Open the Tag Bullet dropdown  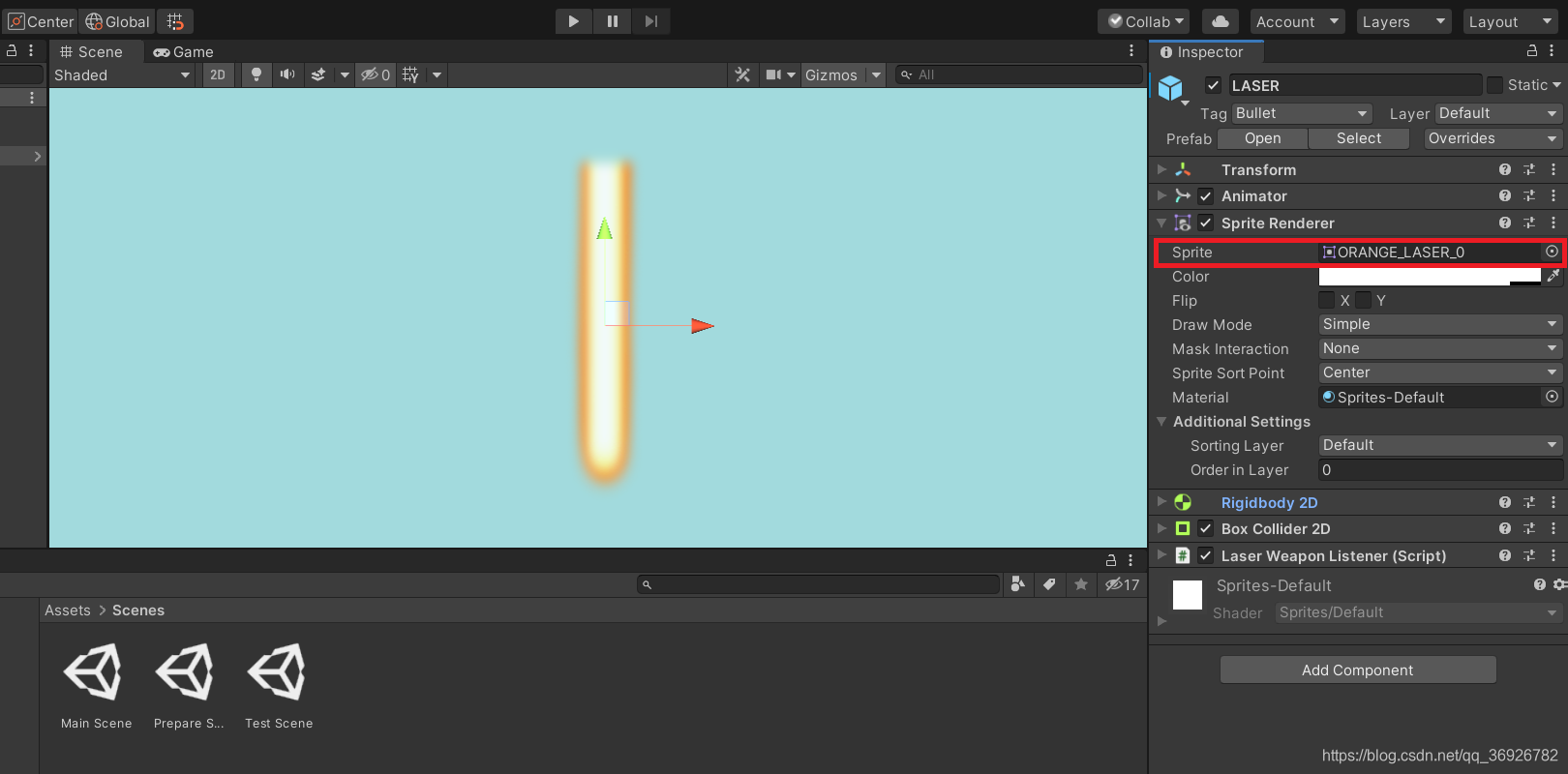pyautogui.click(x=1302, y=113)
